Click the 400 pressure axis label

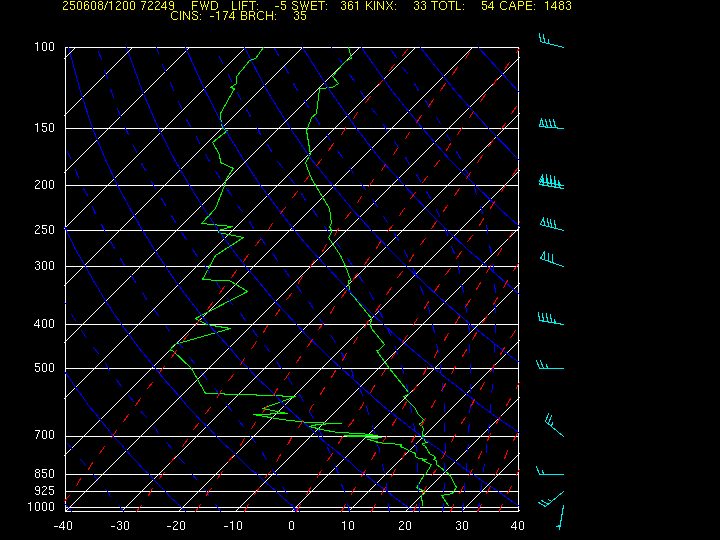(x=45, y=324)
